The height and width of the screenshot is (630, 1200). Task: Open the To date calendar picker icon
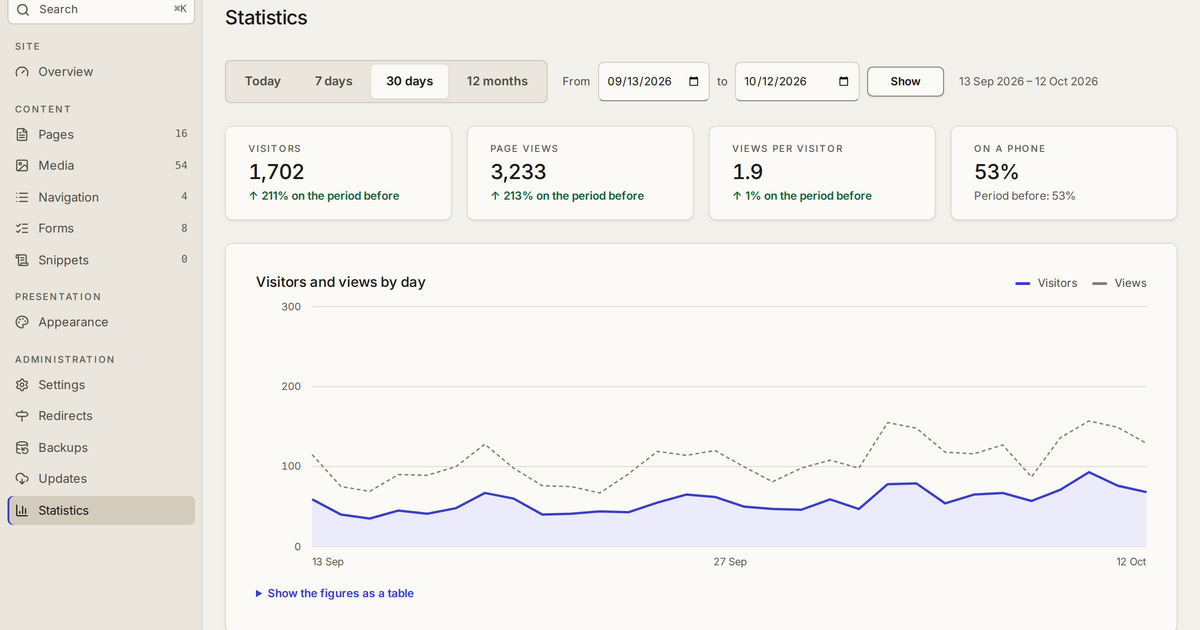coord(843,81)
